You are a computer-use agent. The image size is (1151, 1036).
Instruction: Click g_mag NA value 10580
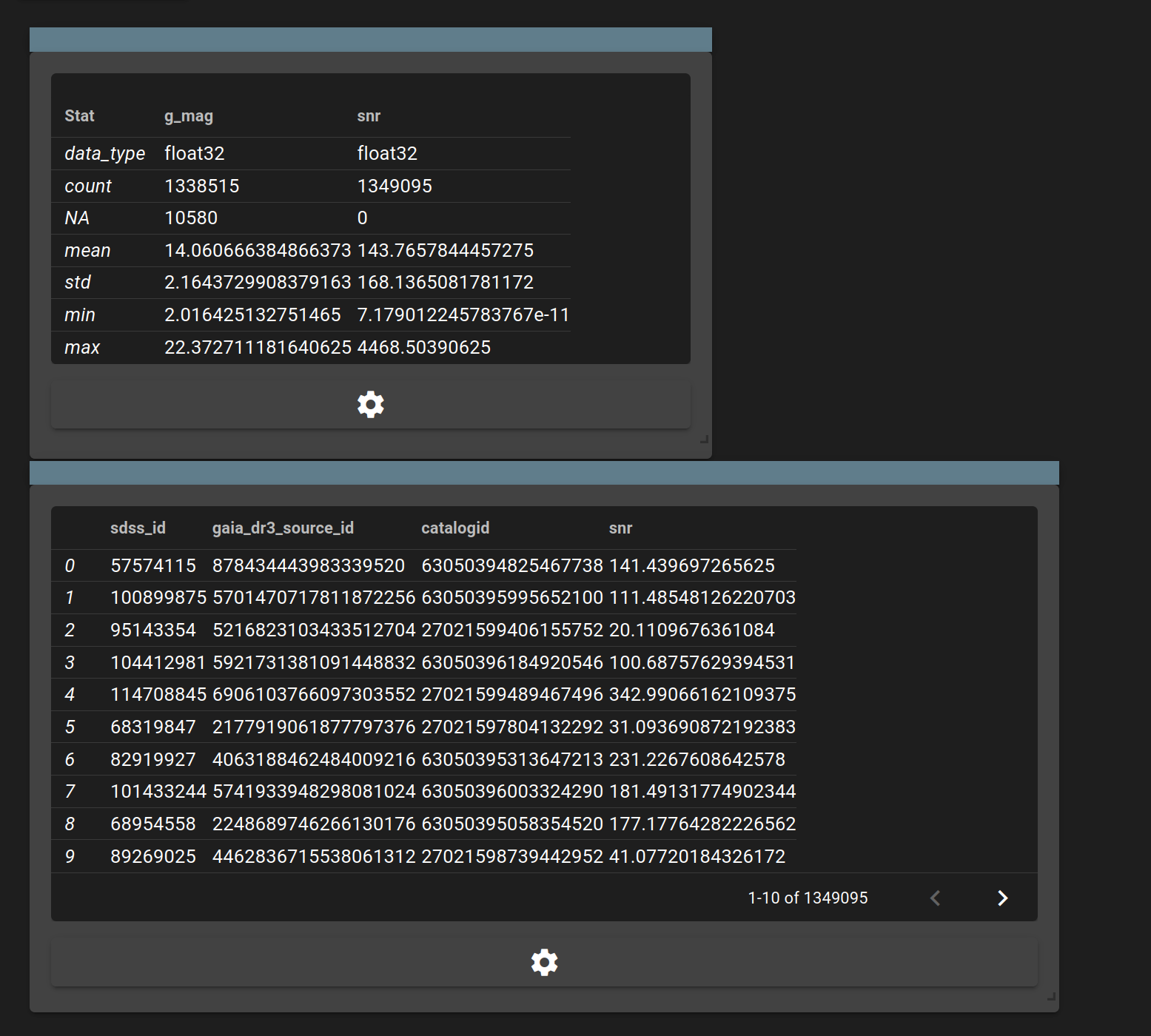click(191, 218)
